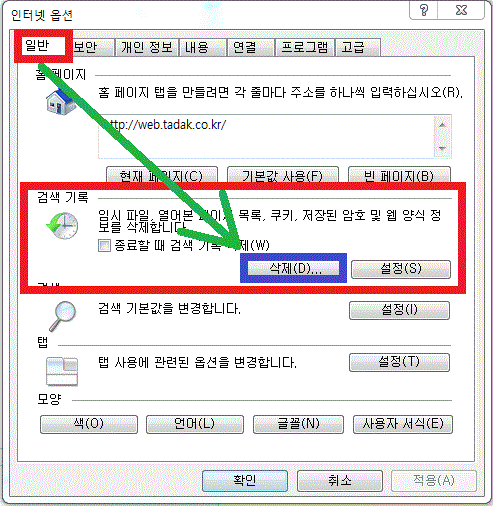This screenshot has height=506, width=493.
Task: Click the tabs settings window icon
Action: coord(62,371)
